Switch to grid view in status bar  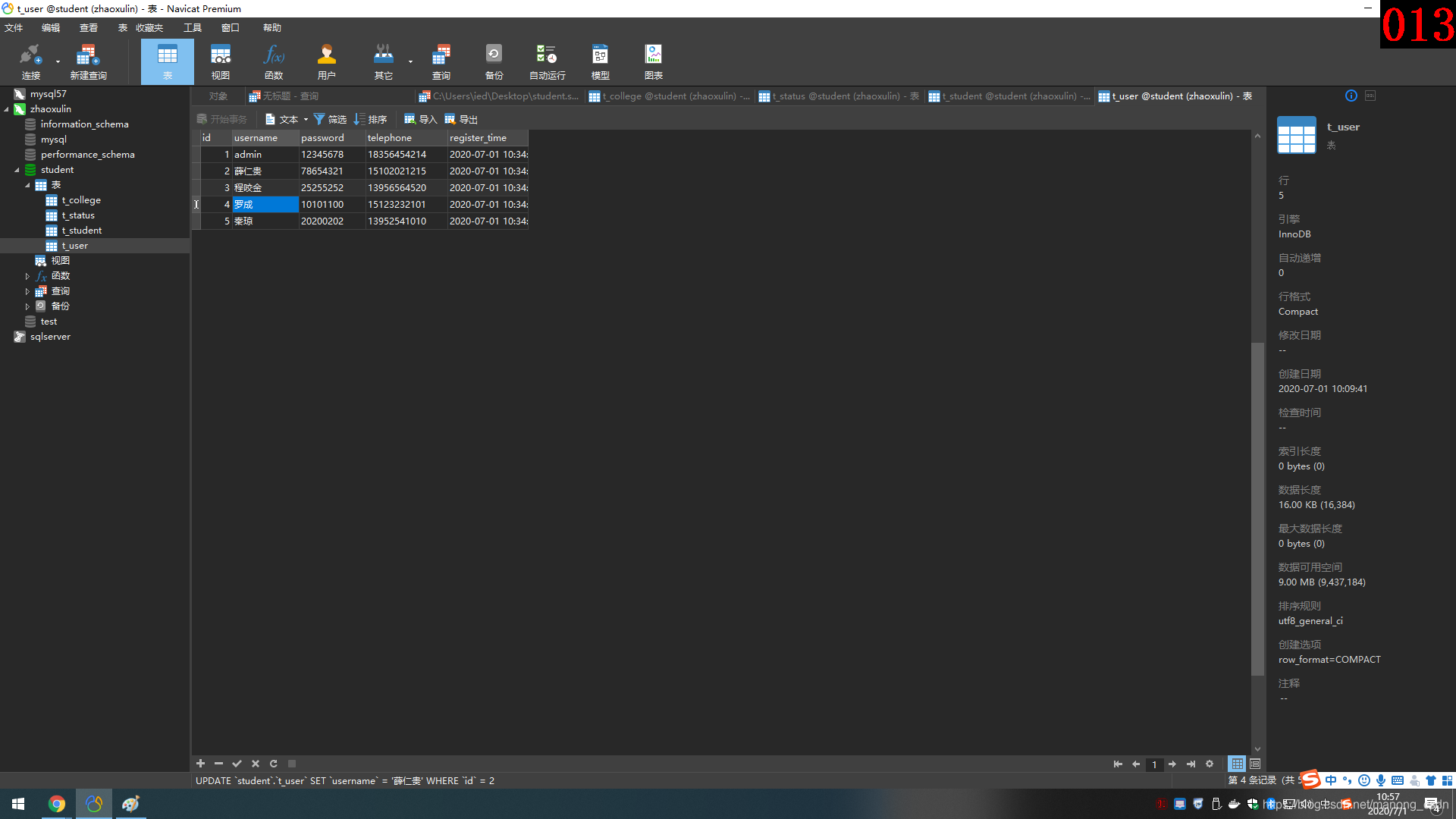click(x=1237, y=764)
